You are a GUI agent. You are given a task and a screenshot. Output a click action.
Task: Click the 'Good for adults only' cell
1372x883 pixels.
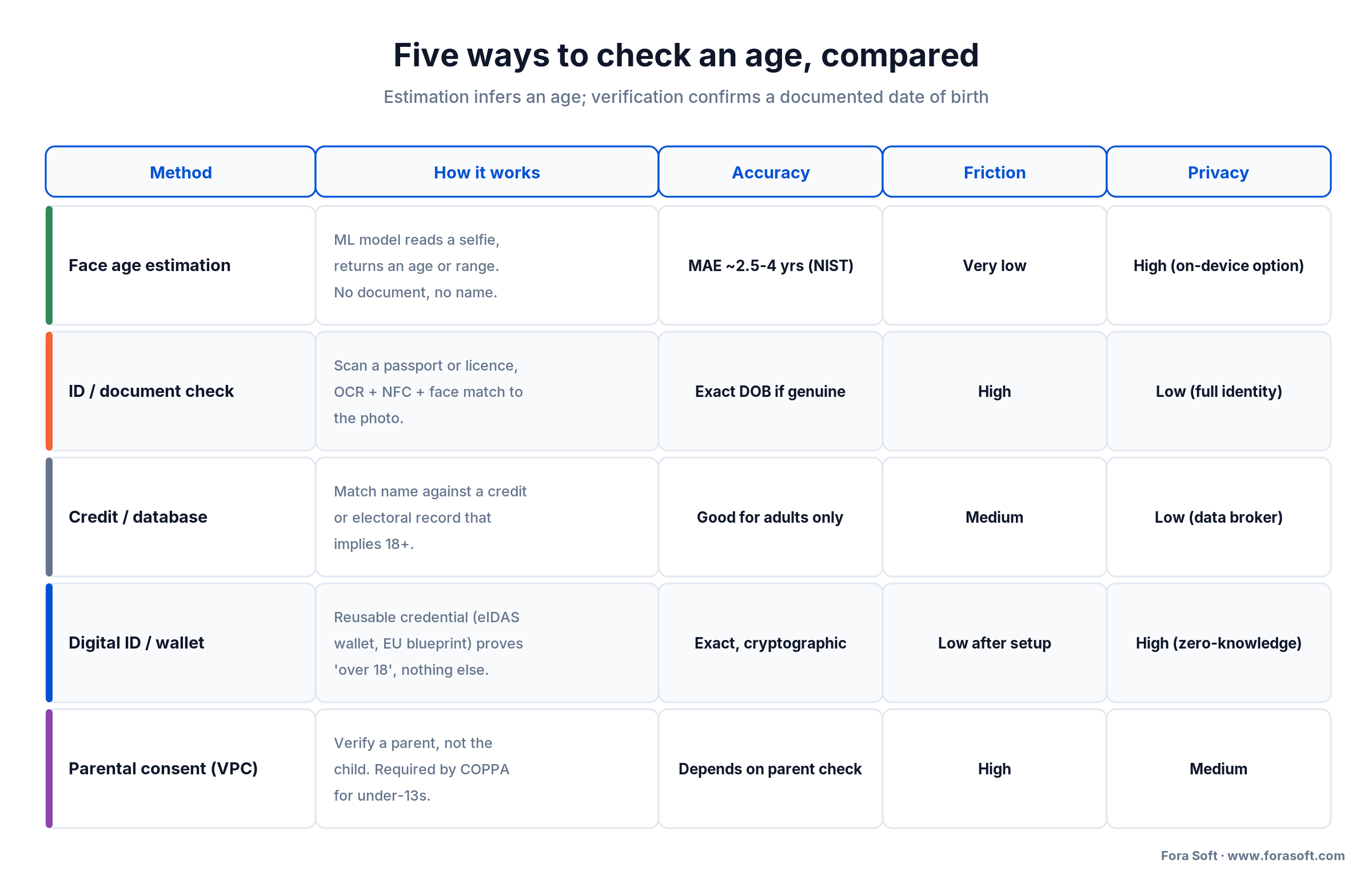[x=770, y=517]
